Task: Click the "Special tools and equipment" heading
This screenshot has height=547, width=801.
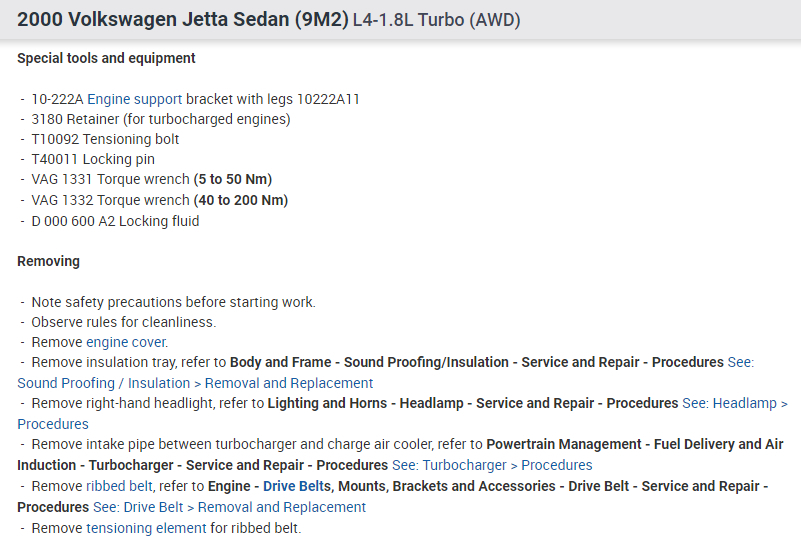Action: coord(106,58)
